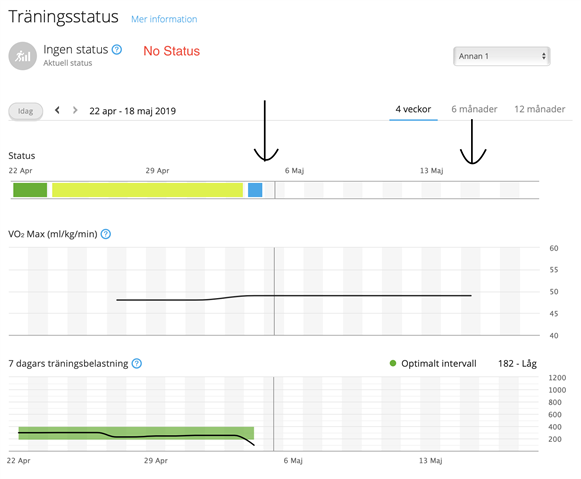Click the green Optimalt intervall legend dot
Viewport: 581px width, 479px height.
393,363
